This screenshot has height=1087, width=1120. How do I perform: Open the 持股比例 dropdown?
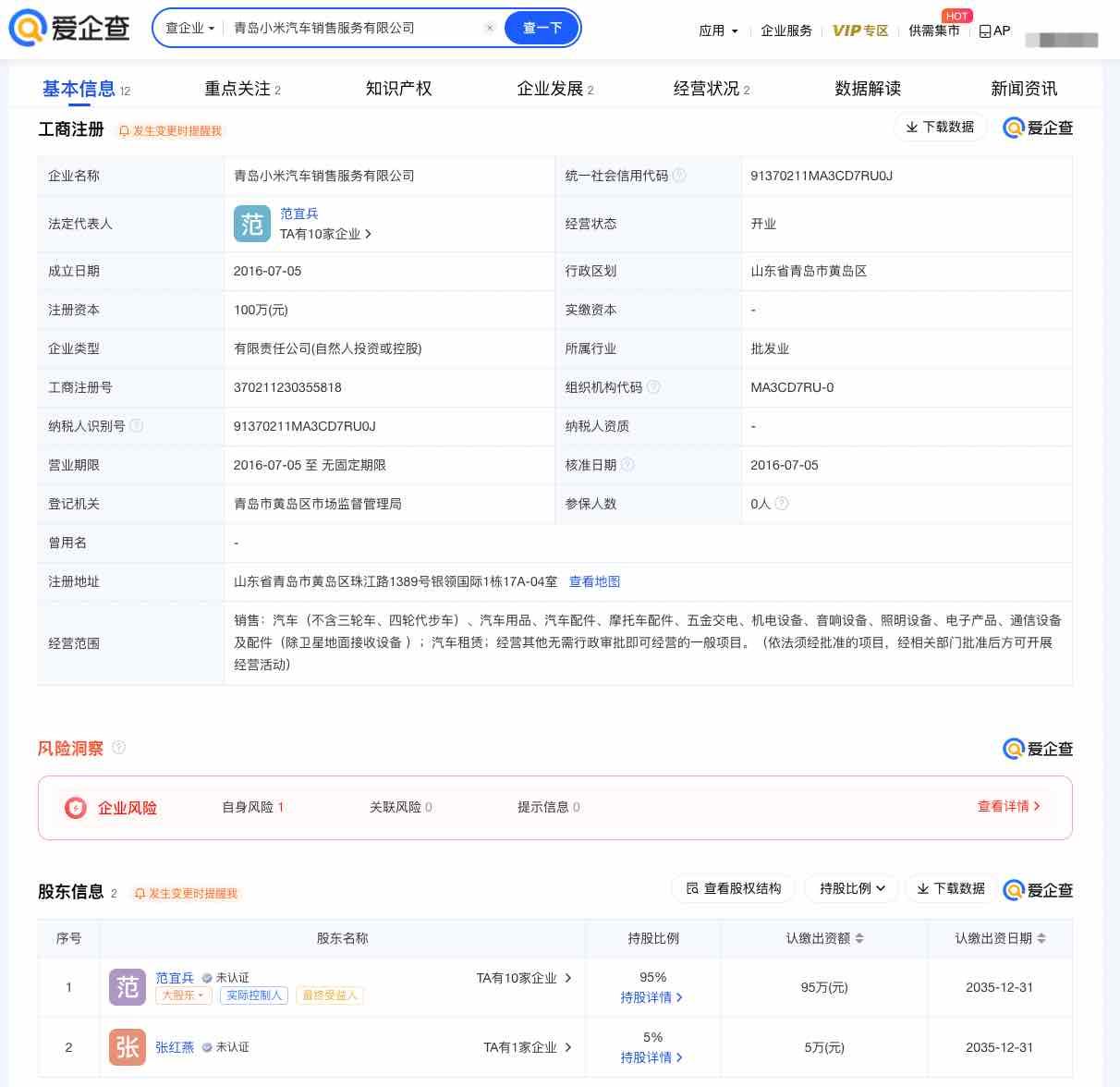(852, 888)
